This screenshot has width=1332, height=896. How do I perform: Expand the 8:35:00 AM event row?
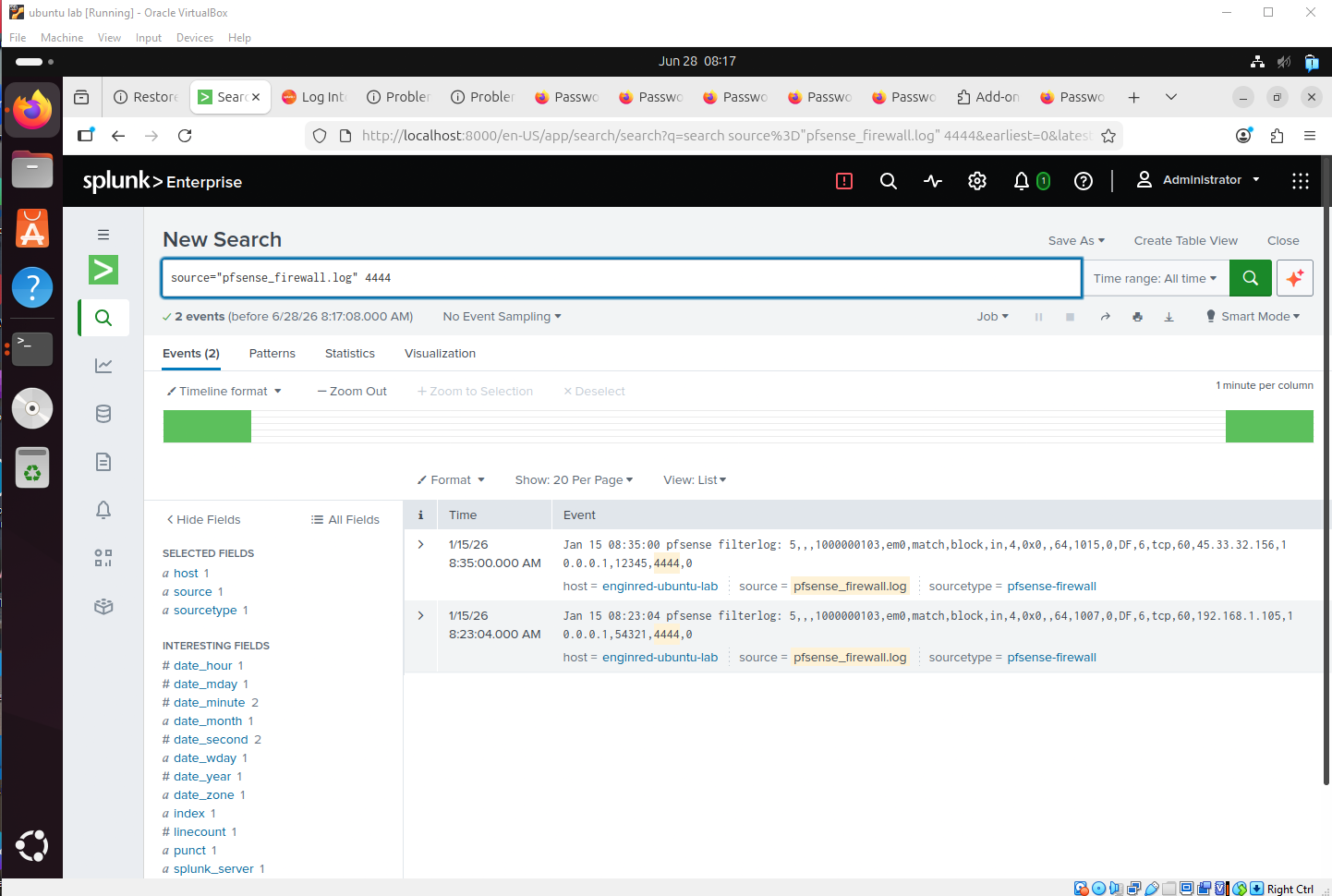tap(421, 544)
